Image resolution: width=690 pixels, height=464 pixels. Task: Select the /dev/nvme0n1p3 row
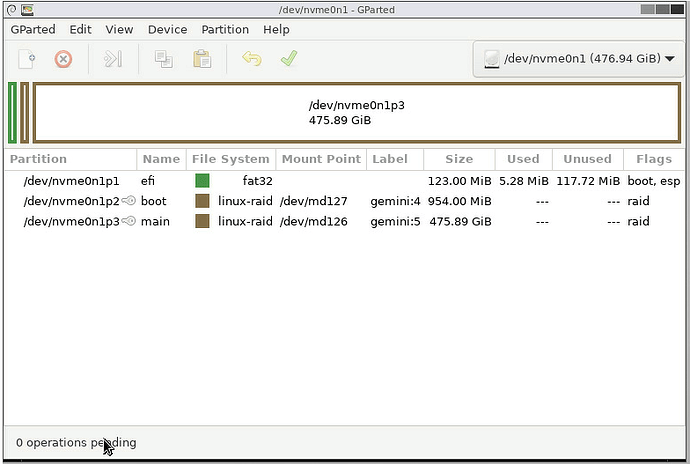(345, 221)
